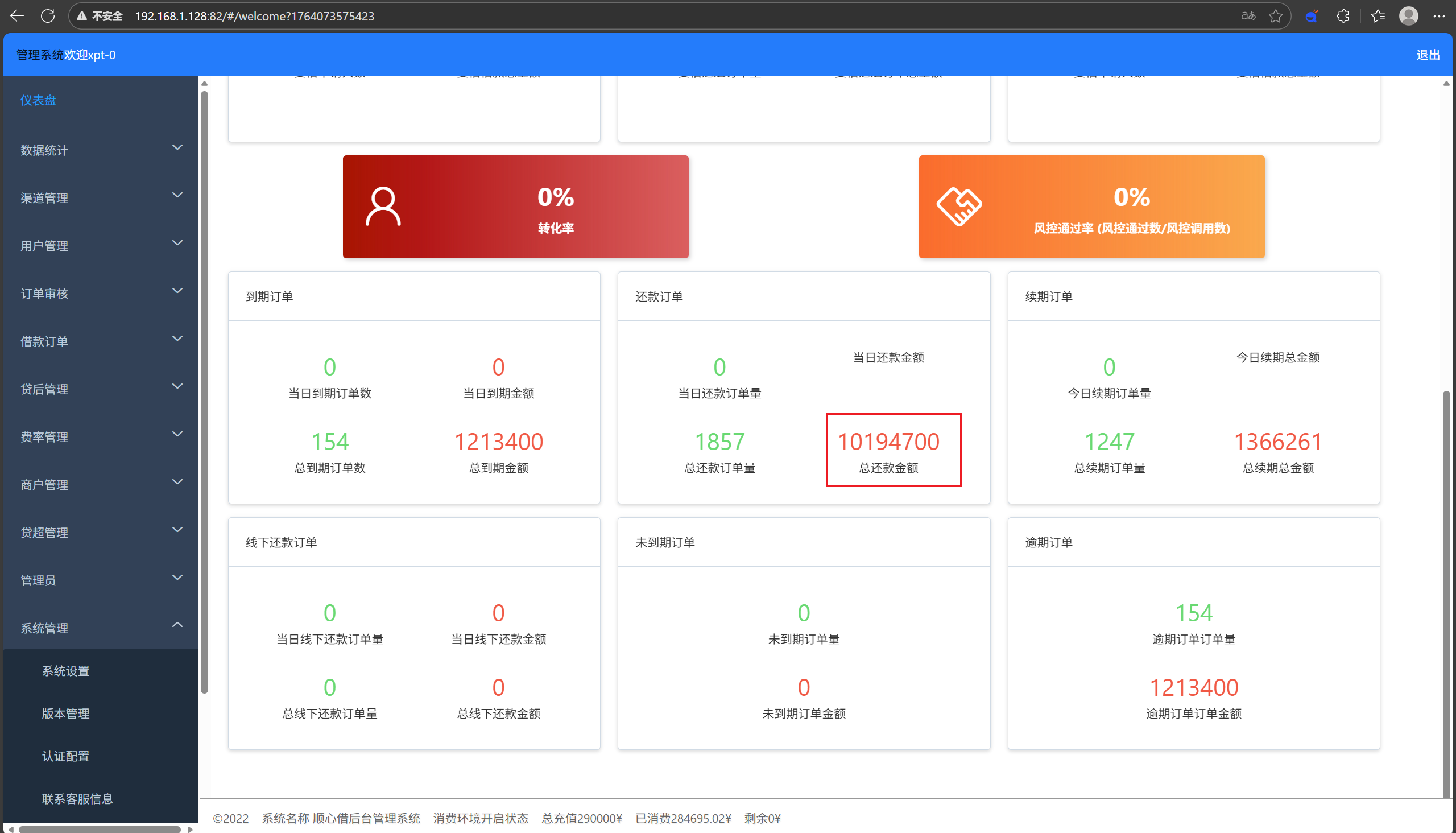This screenshot has width=1456, height=833.
Task: Click the browser back arrow icon
Action: click(x=17, y=16)
